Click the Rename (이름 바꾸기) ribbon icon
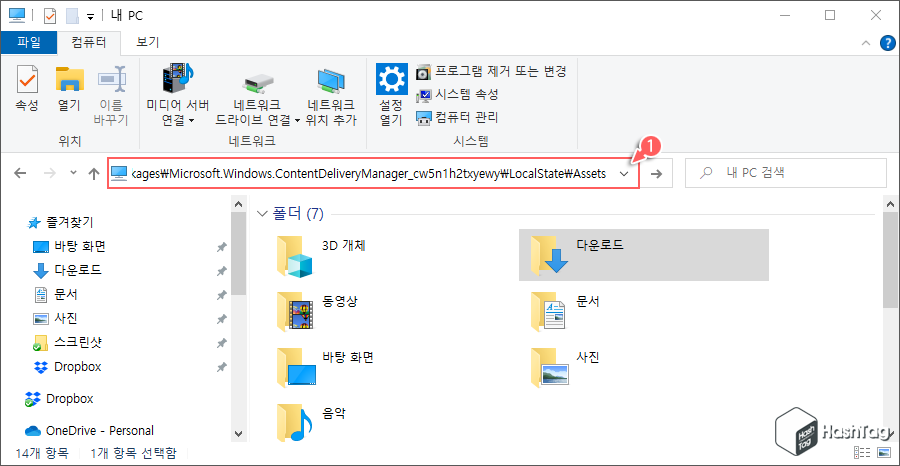This screenshot has height=466, width=900. (111, 95)
